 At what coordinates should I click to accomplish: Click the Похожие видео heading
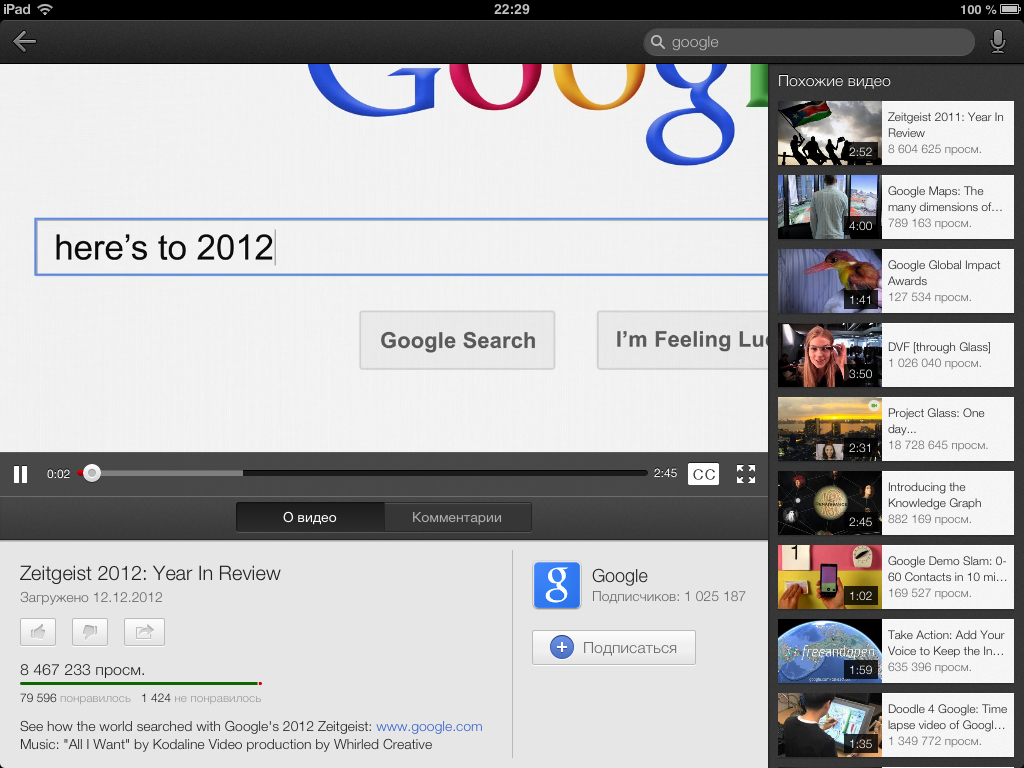point(834,81)
